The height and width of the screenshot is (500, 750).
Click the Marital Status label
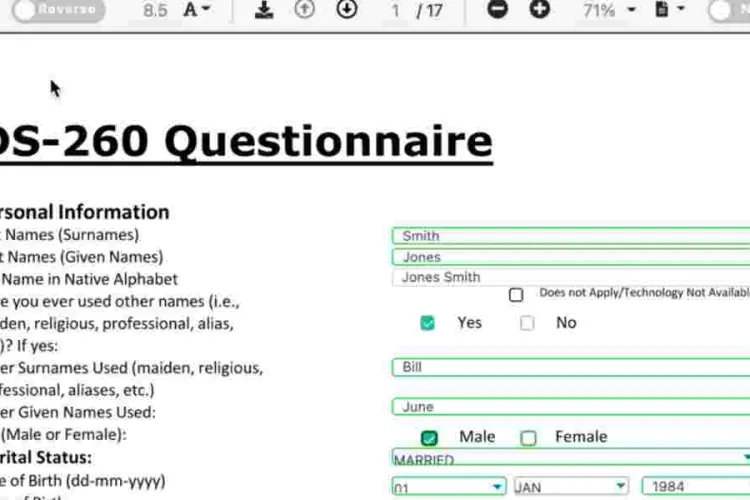pyautogui.click(x=46, y=457)
